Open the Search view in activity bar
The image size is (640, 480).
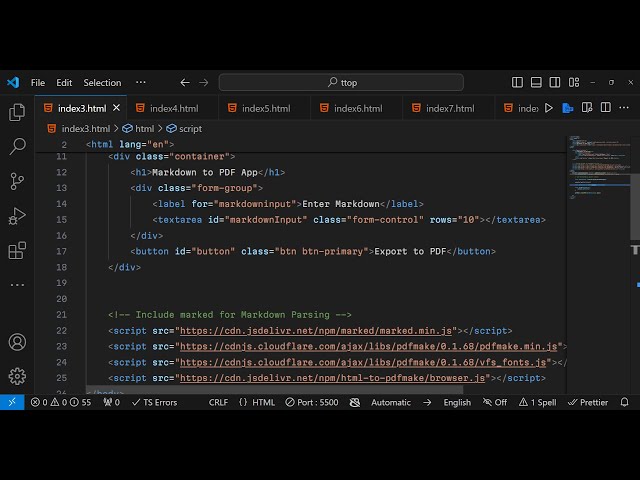[17, 147]
